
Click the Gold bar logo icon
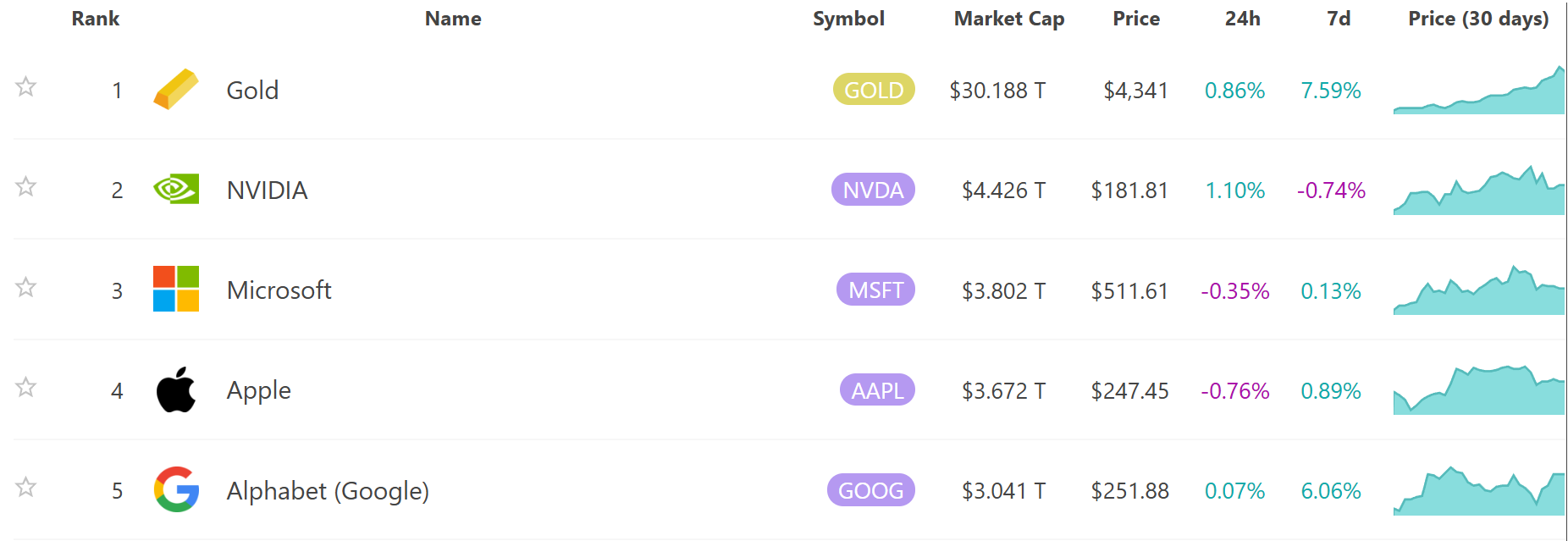(176, 90)
